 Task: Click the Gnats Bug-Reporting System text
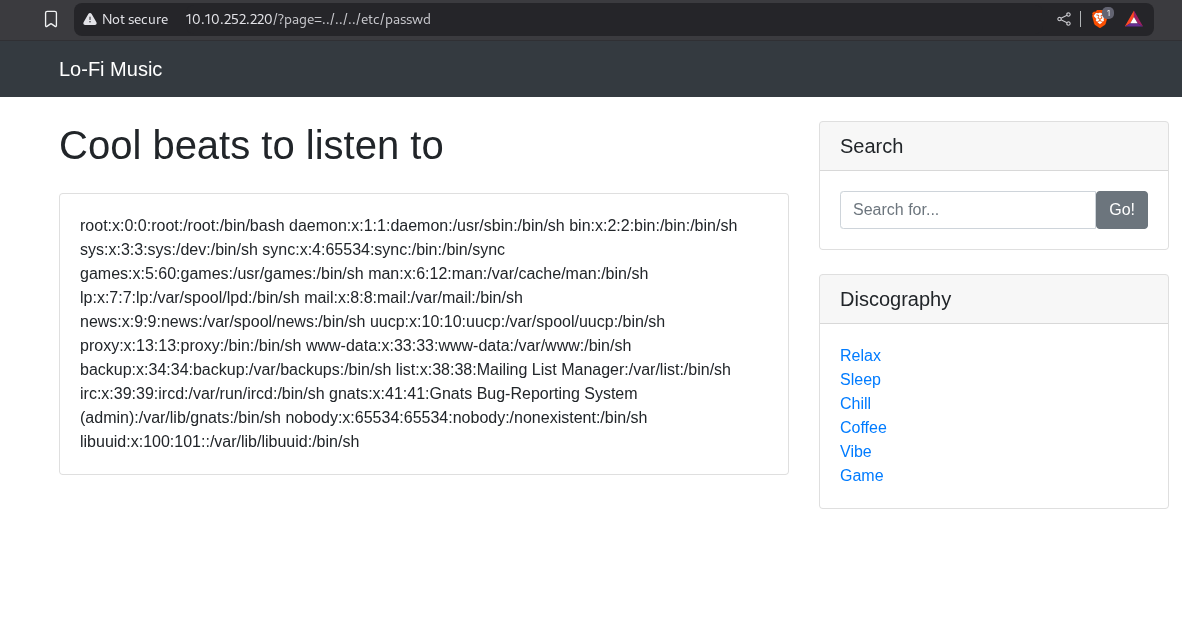pos(536,394)
